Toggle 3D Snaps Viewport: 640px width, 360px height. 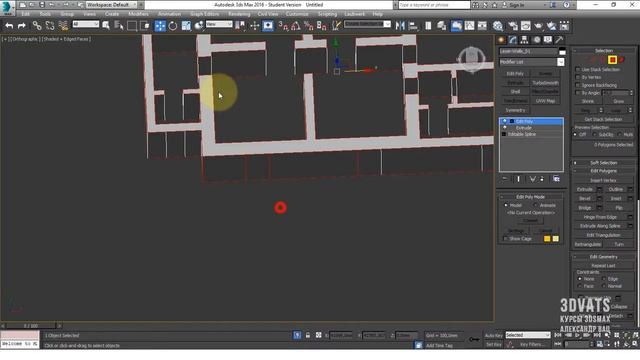pos(283,26)
